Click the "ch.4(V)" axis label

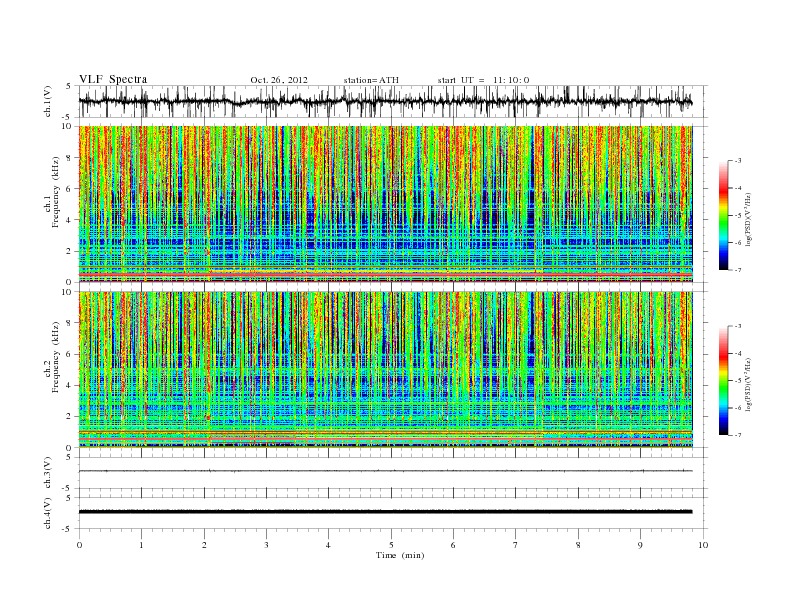pos(48,513)
